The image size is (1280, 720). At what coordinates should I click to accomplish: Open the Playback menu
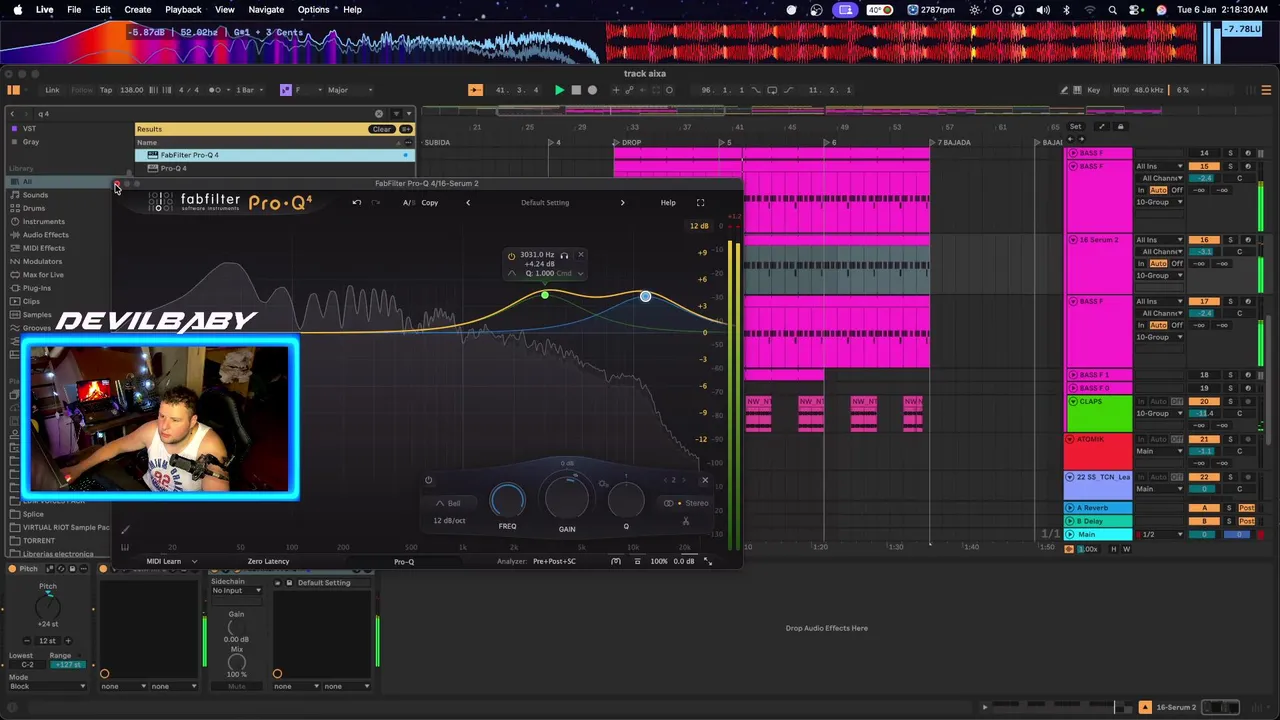(183, 10)
